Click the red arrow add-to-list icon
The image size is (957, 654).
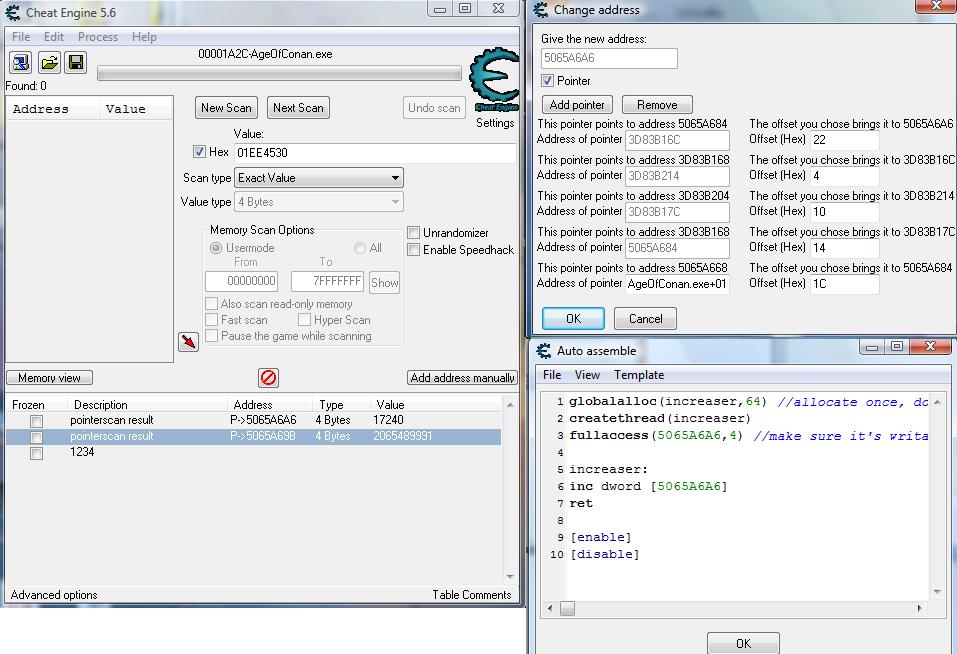(188, 342)
